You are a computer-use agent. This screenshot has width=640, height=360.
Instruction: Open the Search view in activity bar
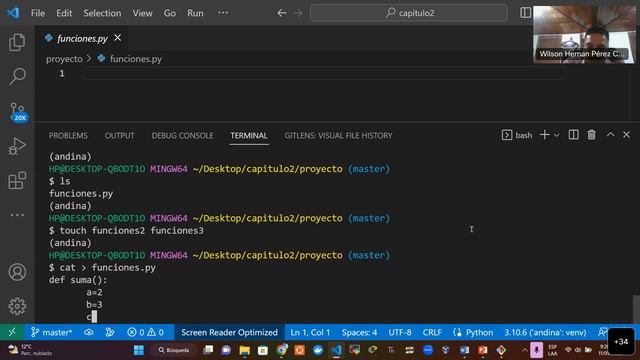(x=17, y=76)
